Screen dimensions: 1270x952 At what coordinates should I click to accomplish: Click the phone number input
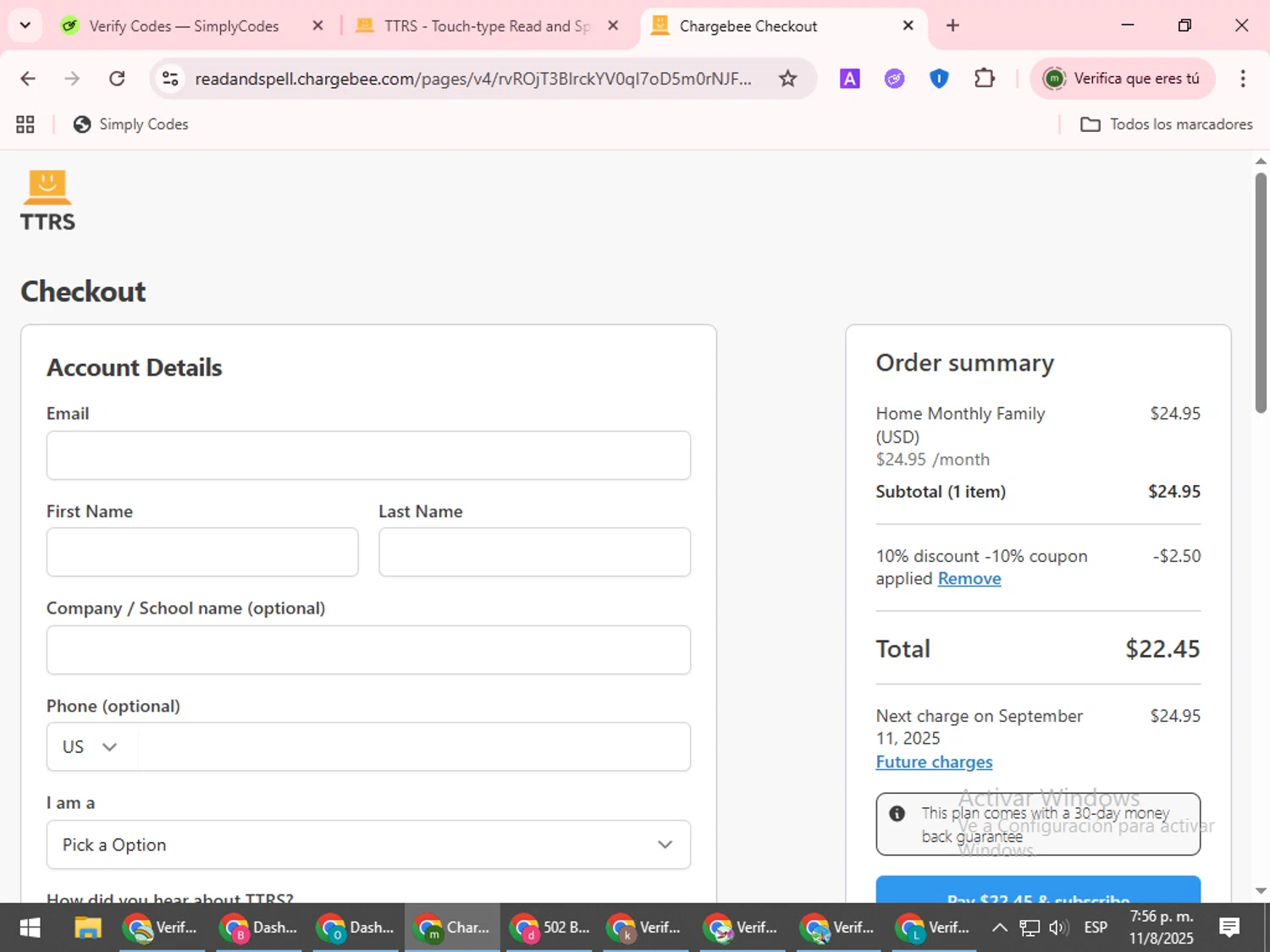point(413,746)
